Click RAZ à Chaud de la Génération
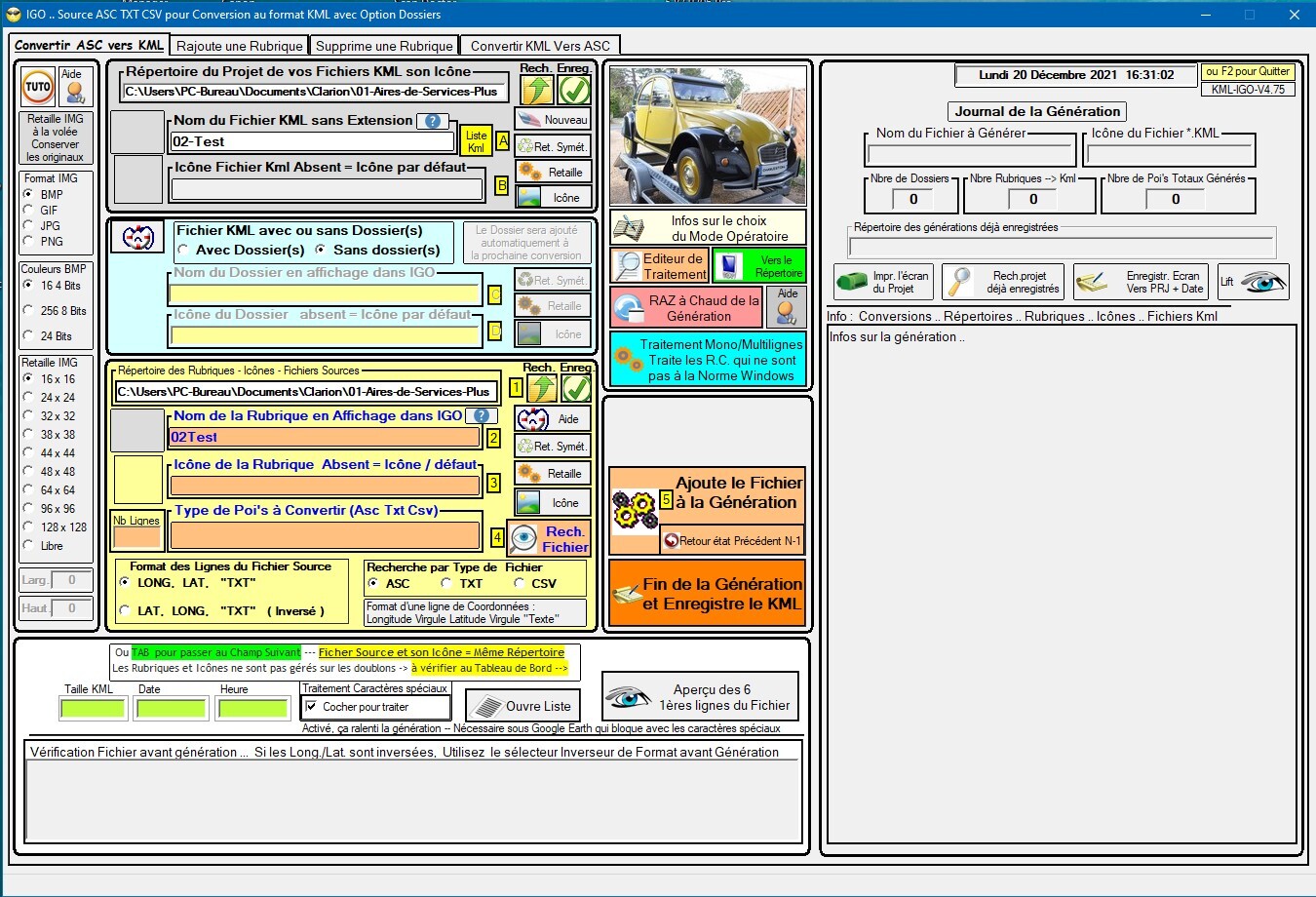The width and height of the screenshot is (1316, 897). (x=686, y=308)
